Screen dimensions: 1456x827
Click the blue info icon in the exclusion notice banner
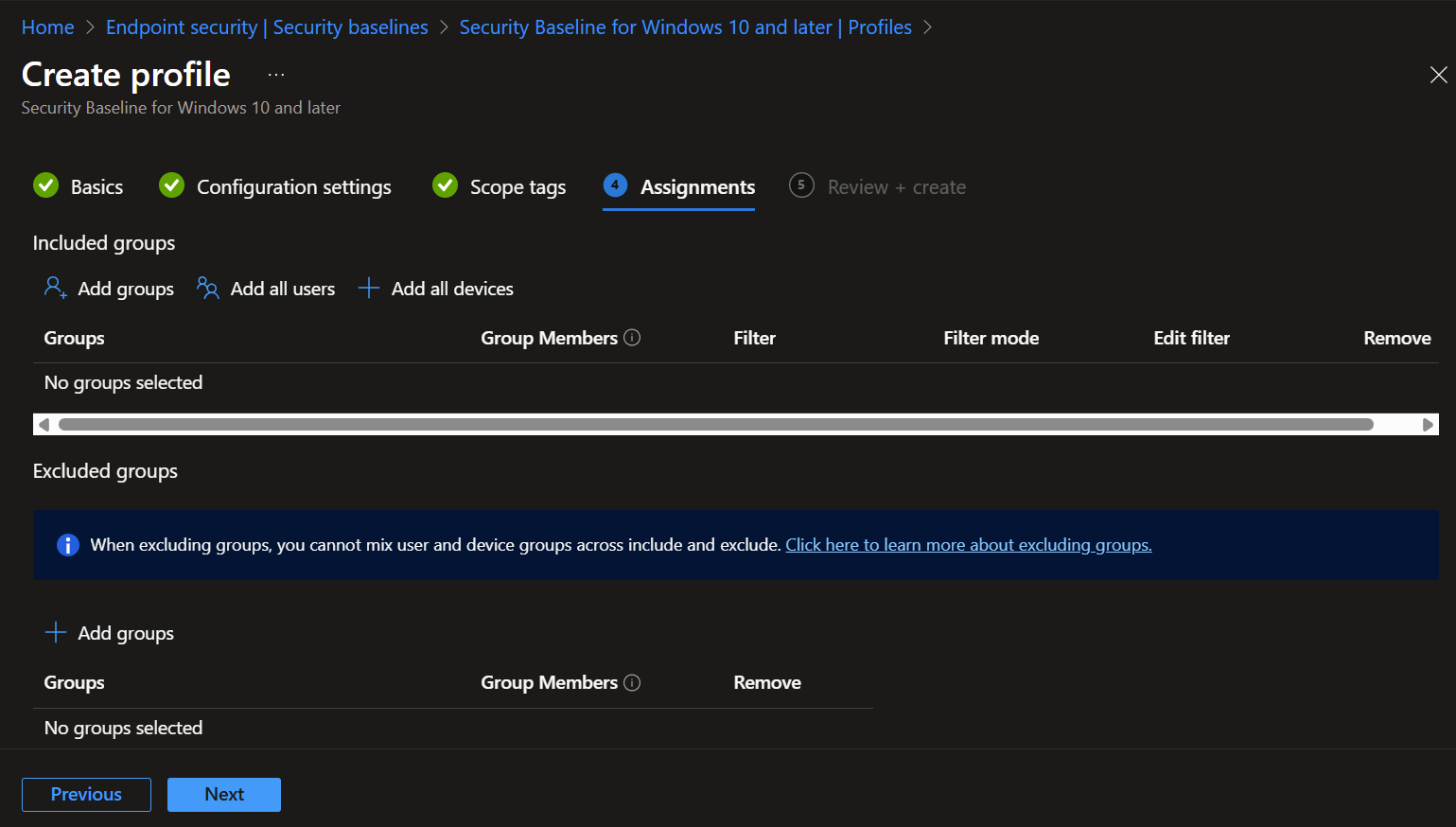68,545
